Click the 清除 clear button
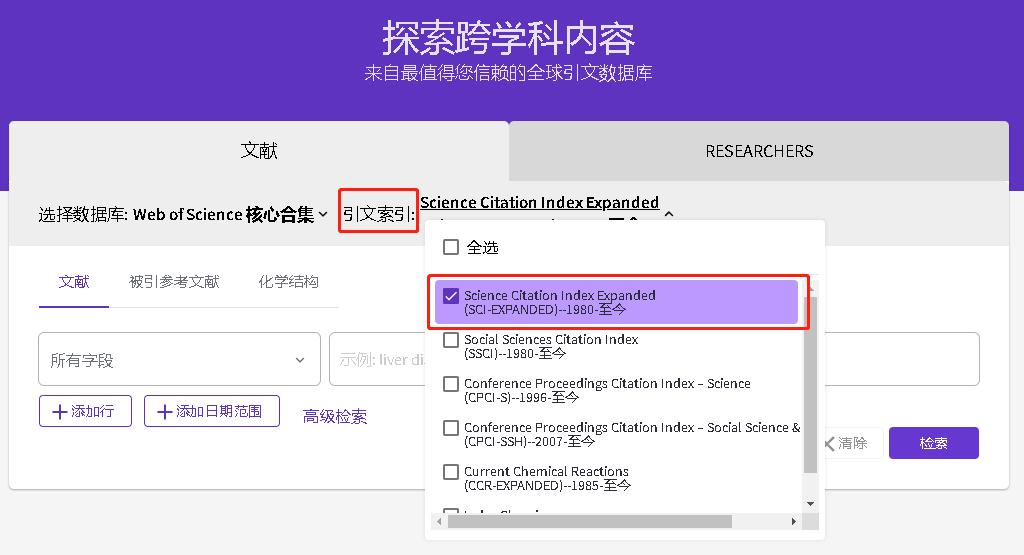This screenshot has width=1024, height=555. (x=852, y=443)
